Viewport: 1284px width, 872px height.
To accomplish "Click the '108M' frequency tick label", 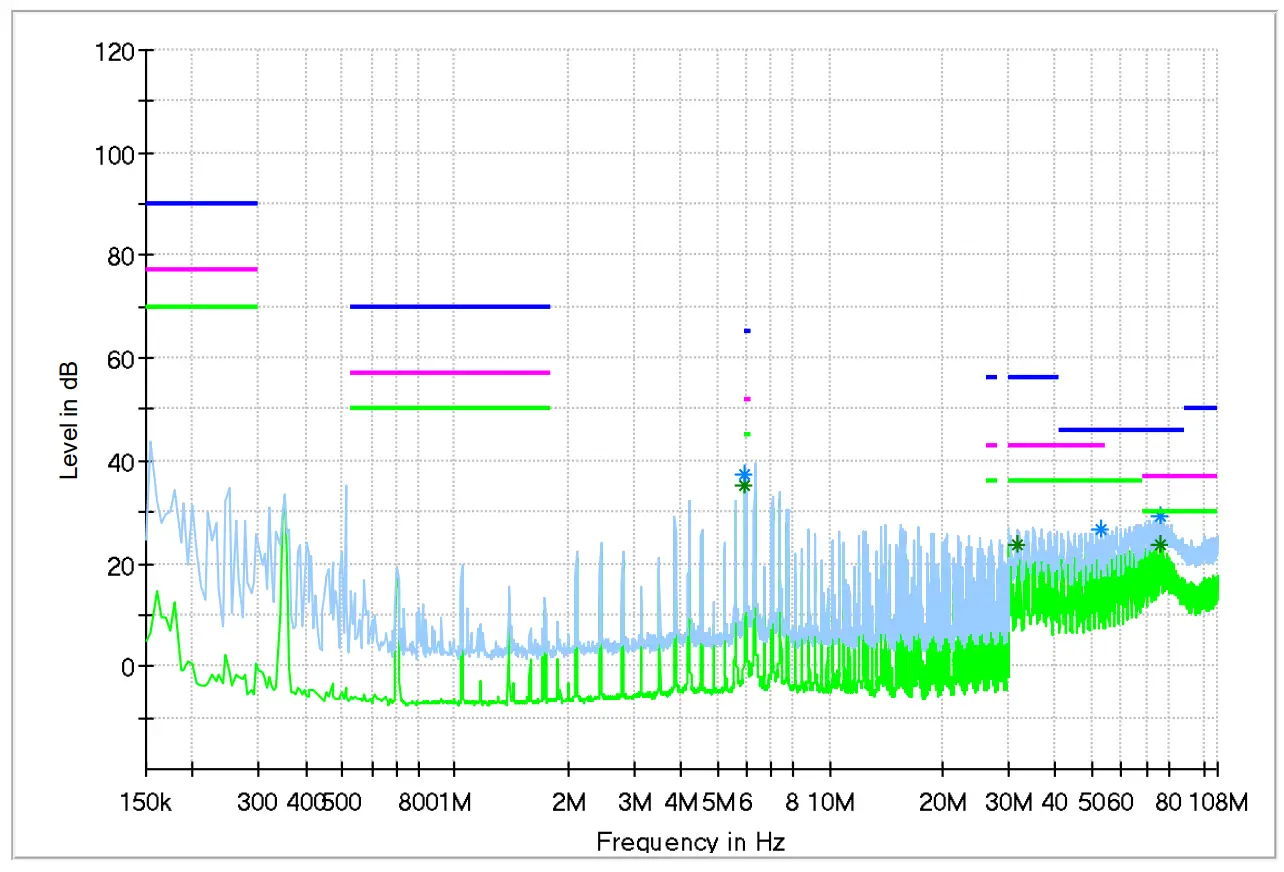I will tap(1217, 802).
